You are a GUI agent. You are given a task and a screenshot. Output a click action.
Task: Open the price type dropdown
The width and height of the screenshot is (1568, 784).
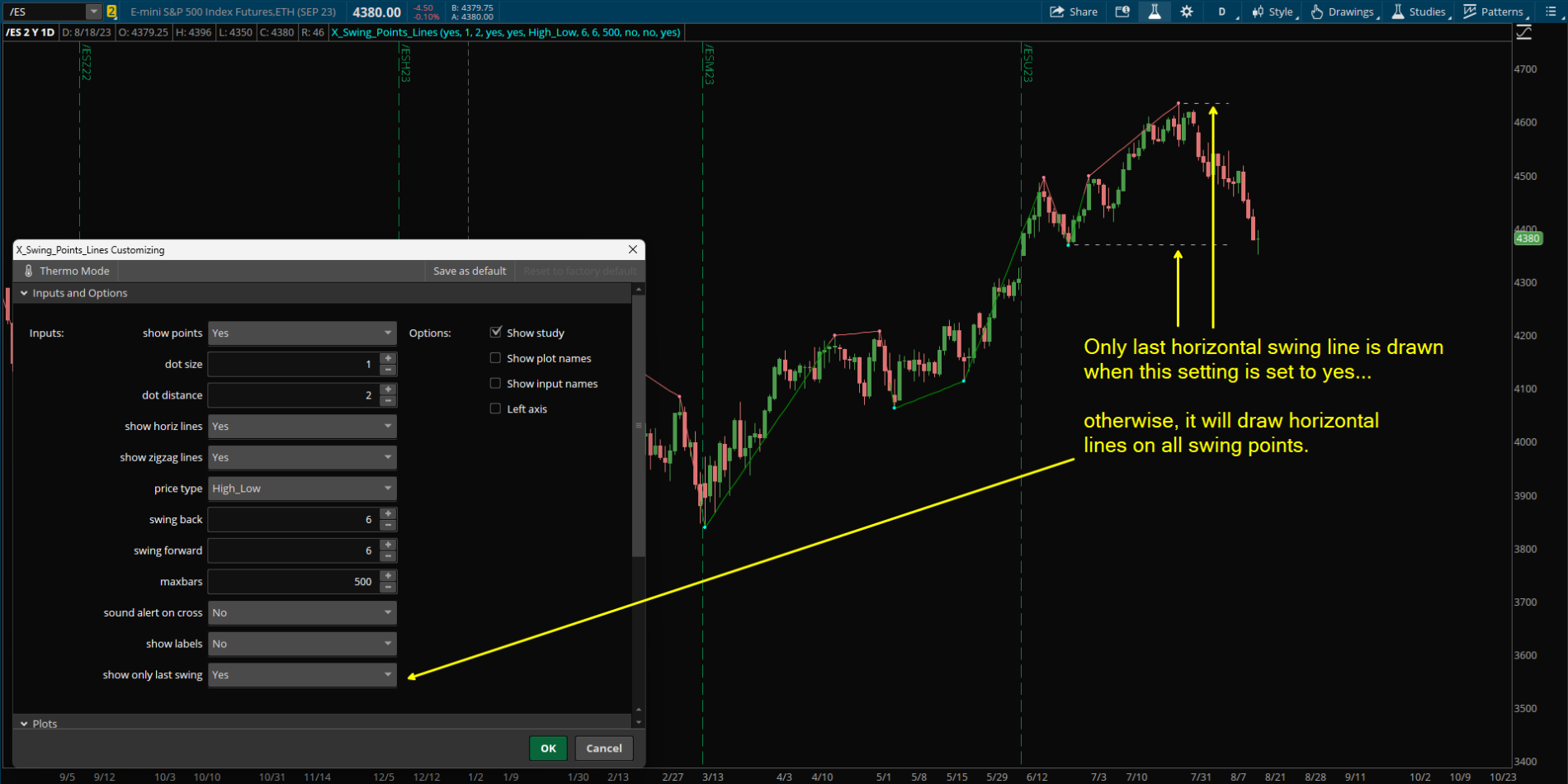point(302,489)
